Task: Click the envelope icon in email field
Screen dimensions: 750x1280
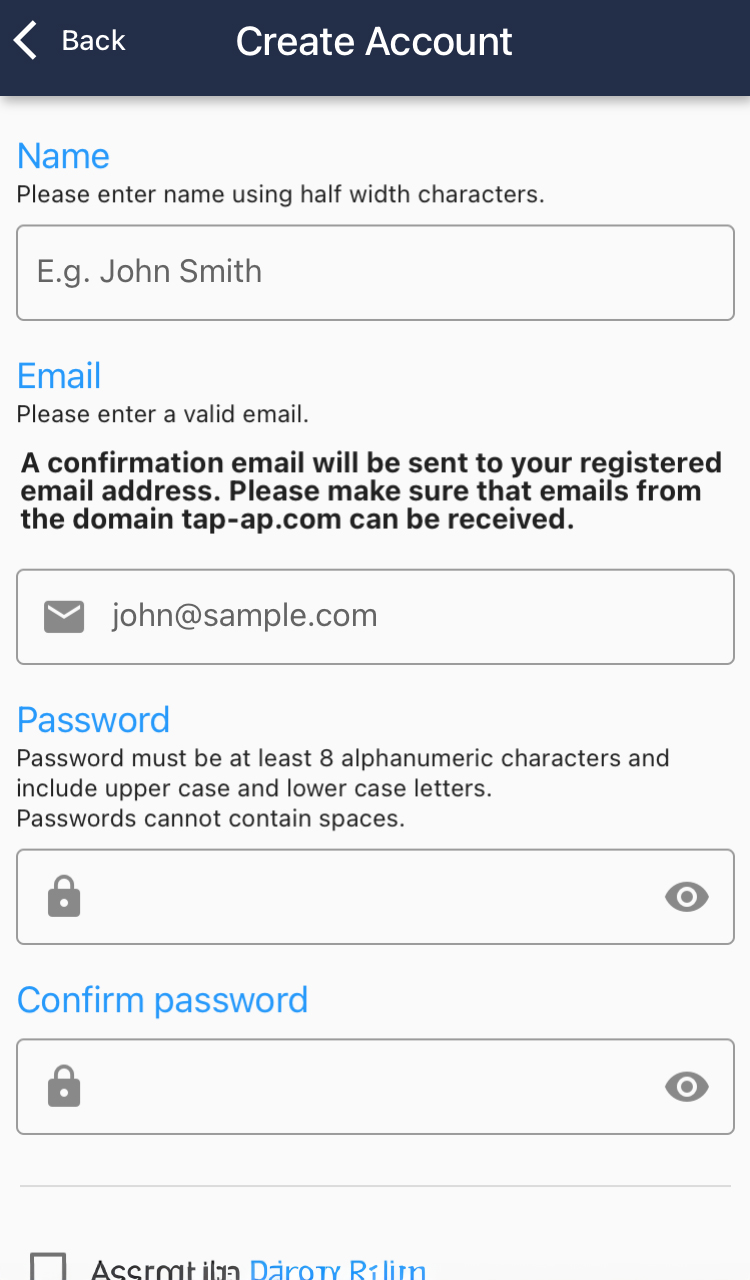Action: [x=64, y=617]
